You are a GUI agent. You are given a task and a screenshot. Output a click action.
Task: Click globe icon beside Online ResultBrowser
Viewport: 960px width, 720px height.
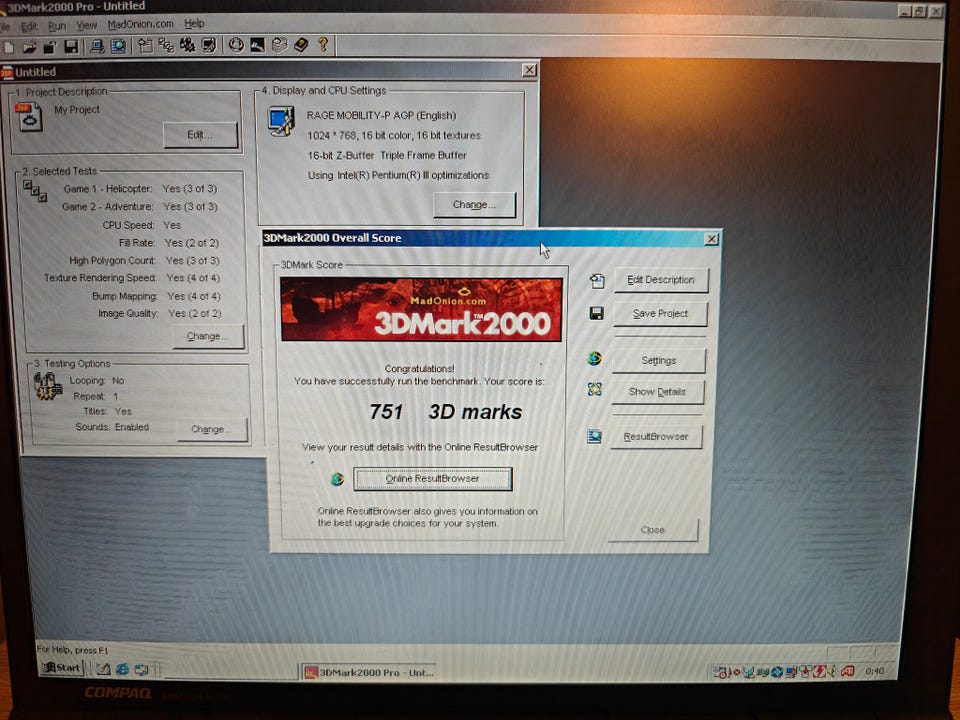(337, 479)
